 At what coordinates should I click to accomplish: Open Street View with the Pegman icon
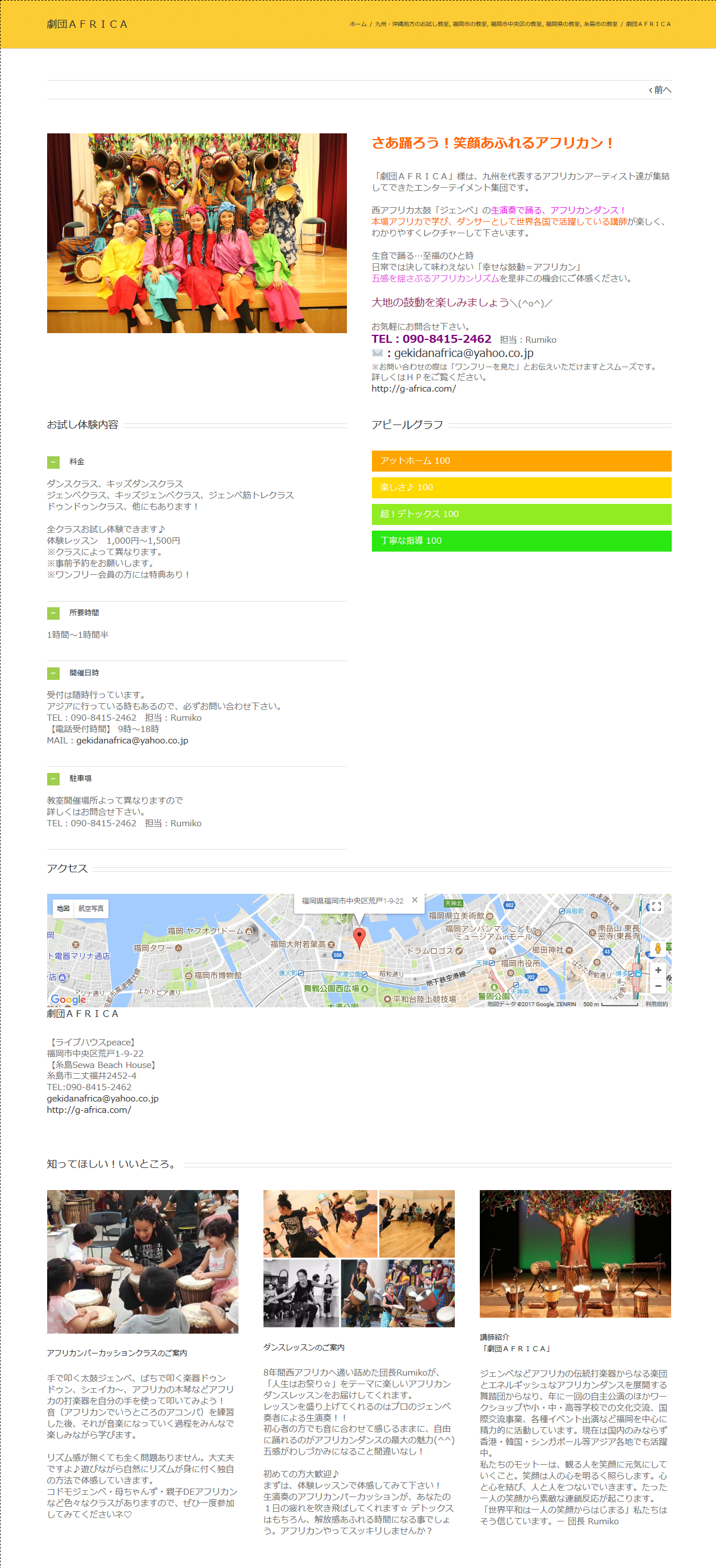point(658,948)
